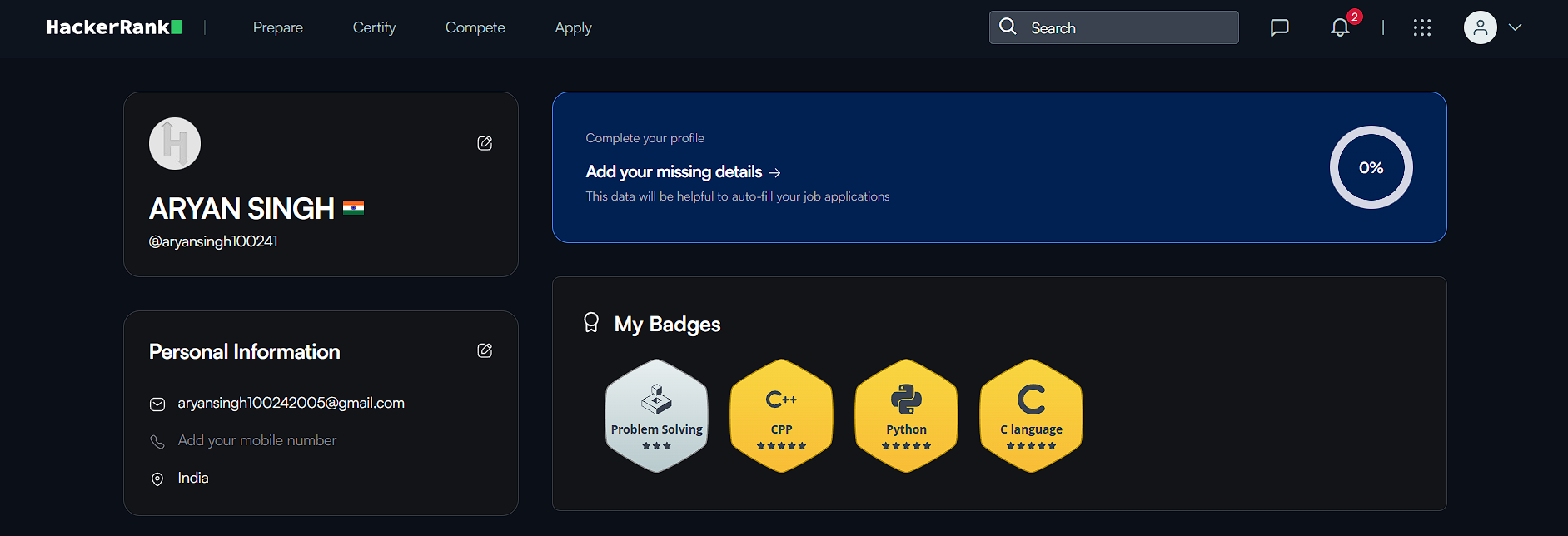
Task: Click the arrow next to missing details
Action: pyautogui.click(x=774, y=172)
